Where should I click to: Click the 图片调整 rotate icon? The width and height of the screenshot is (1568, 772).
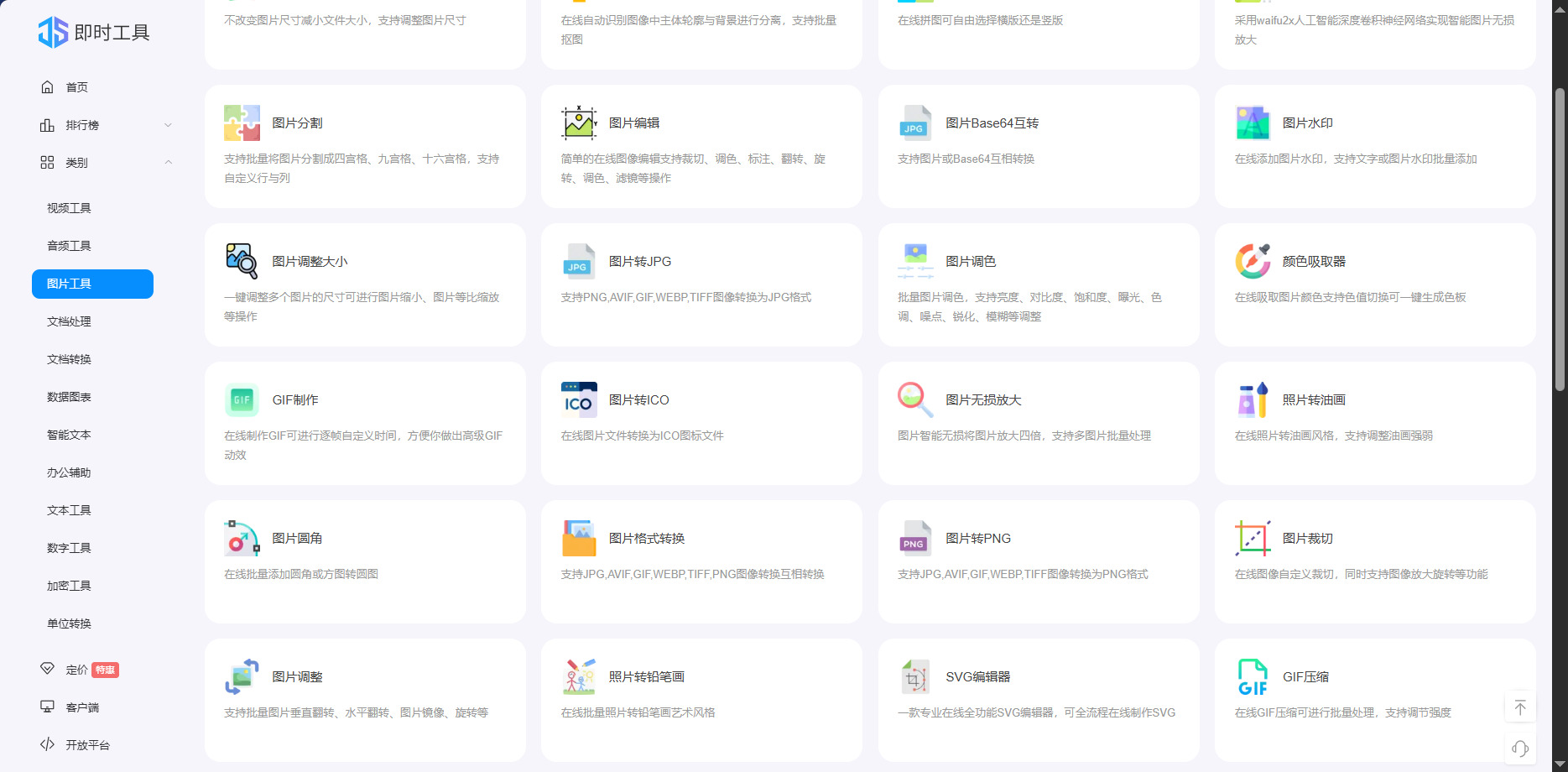pyautogui.click(x=242, y=677)
